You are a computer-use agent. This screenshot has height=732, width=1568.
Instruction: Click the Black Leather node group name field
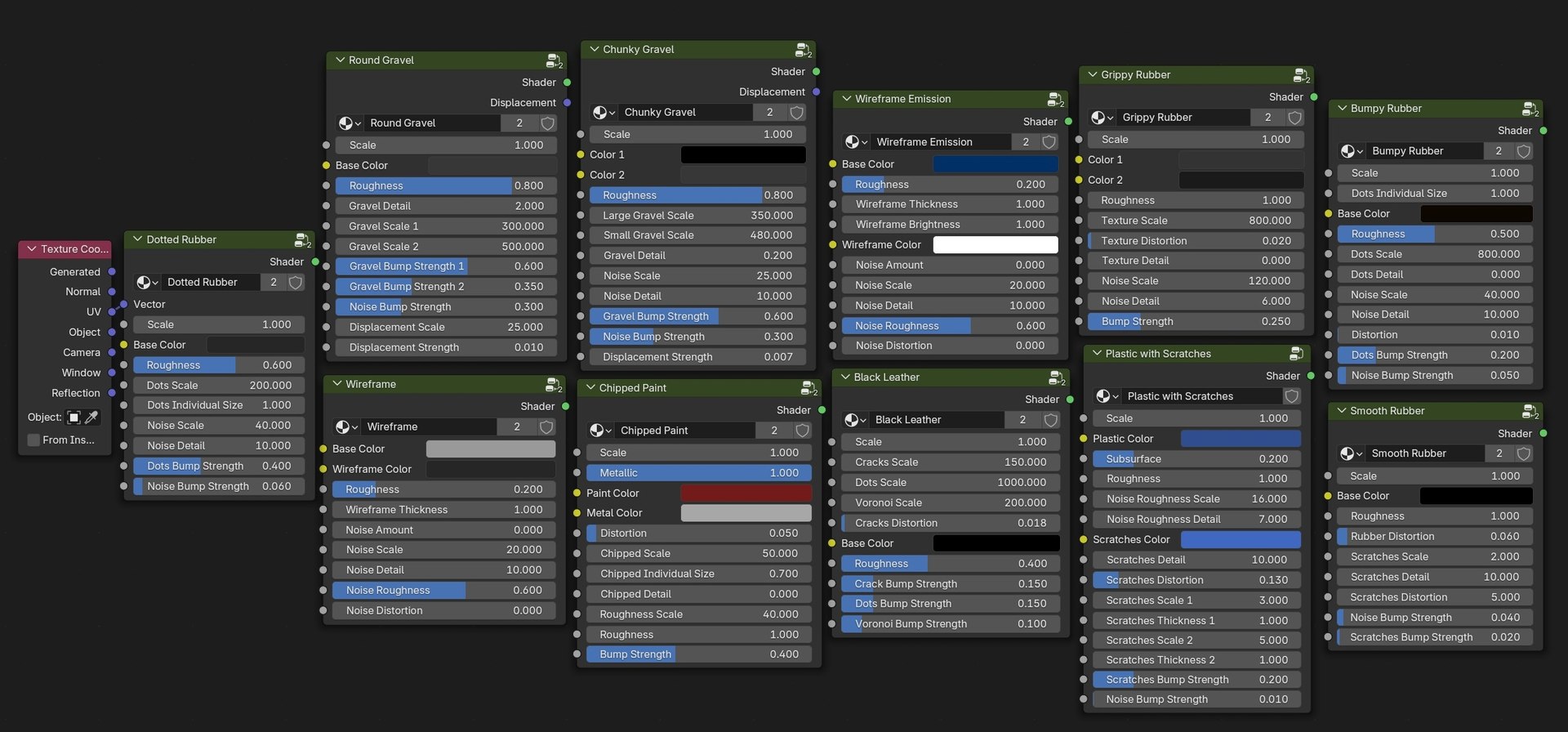click(938, 420)
